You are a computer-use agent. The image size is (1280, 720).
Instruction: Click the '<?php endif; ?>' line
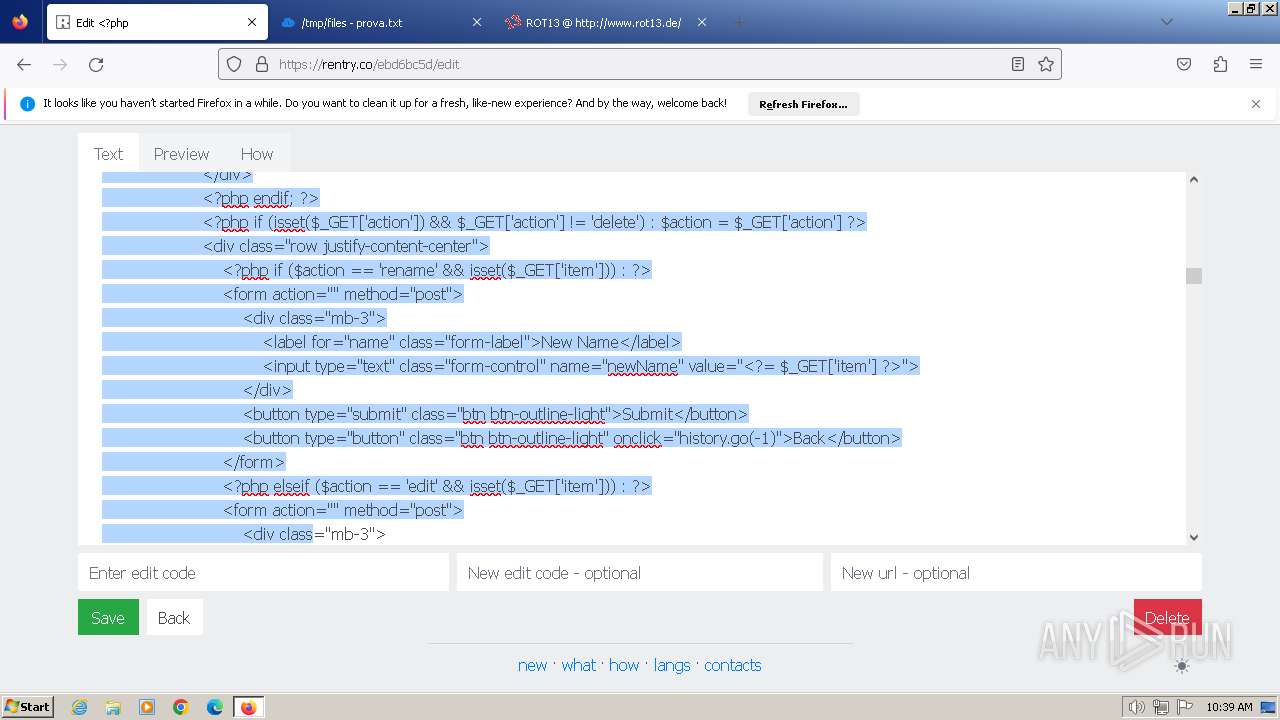[261, 198]
